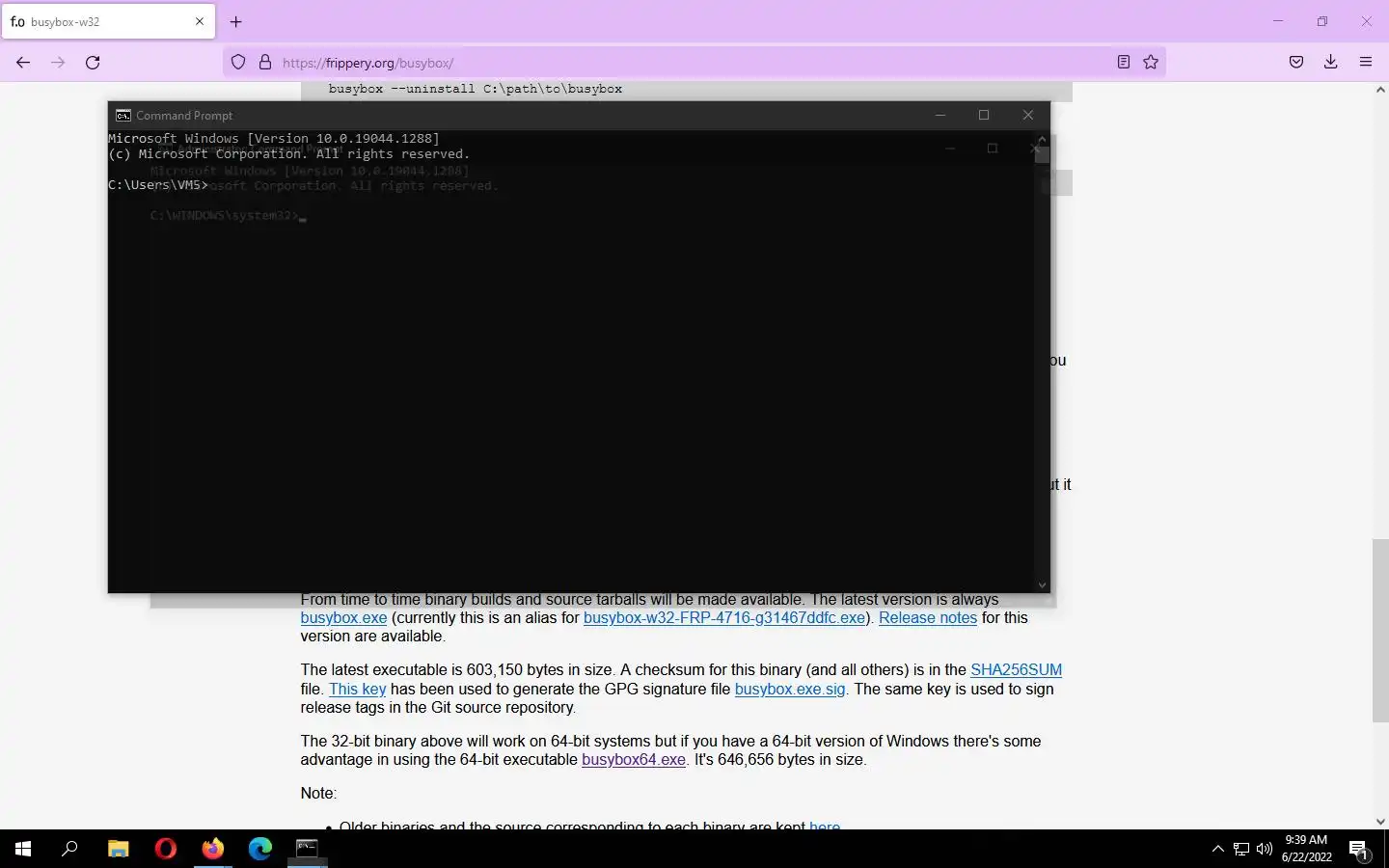Select the busybox-w32 browser tab
The width and height of the screenshot is (1389, 868).
click(108, 21)
